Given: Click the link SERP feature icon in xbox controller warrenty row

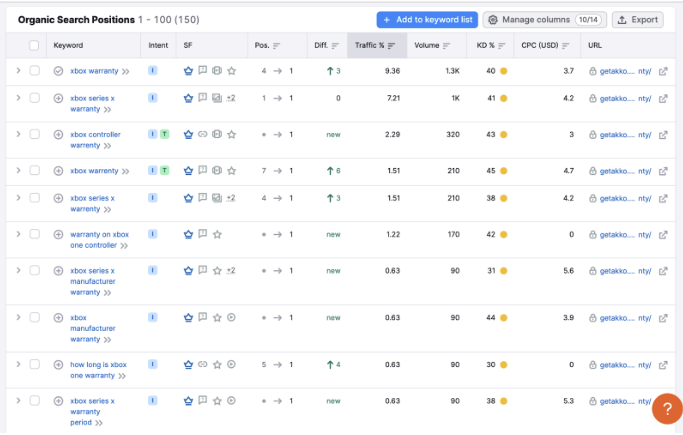Looking at the screenshot, I should [203, 134].
